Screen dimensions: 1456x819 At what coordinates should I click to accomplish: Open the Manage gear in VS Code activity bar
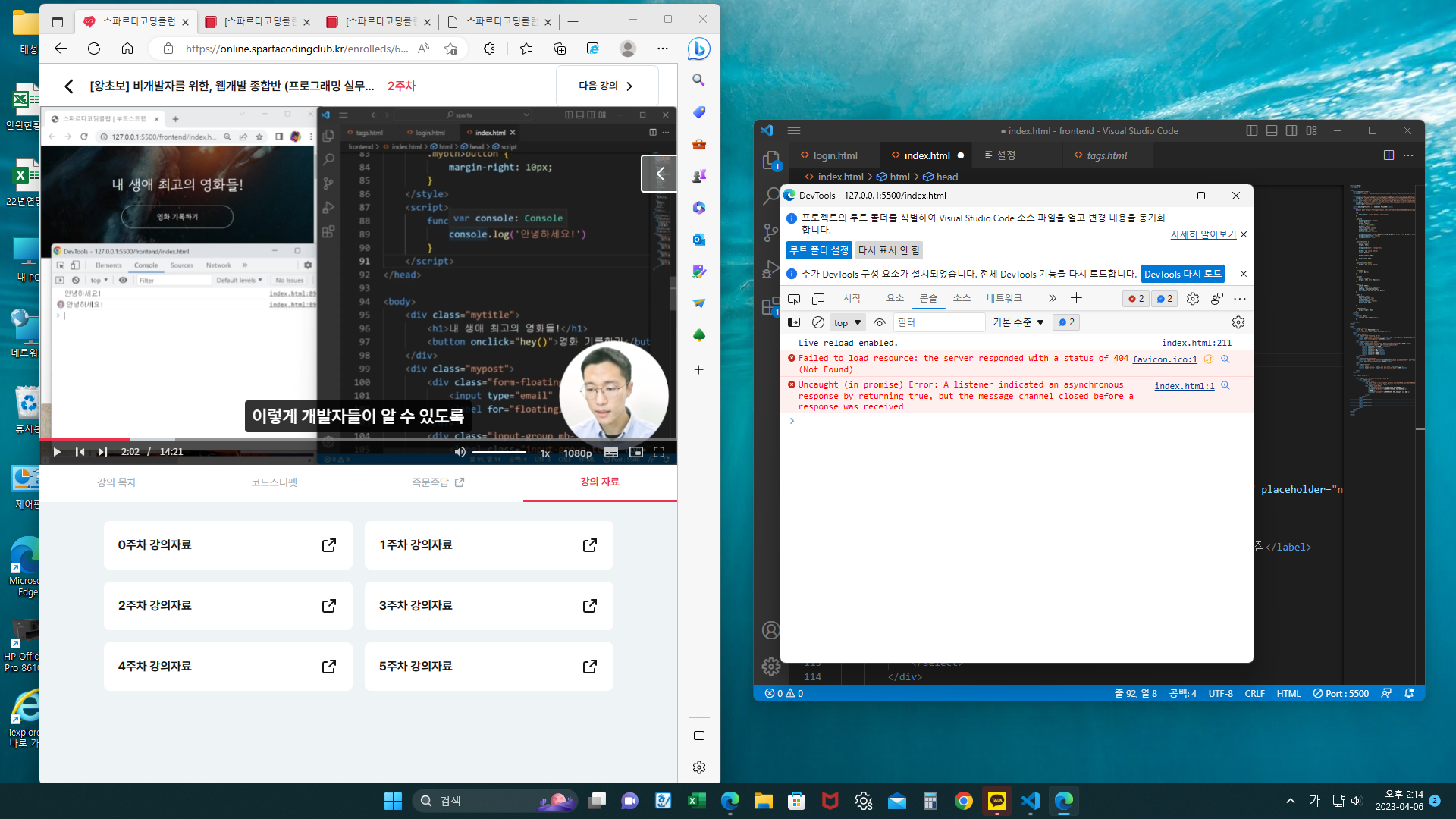pos(770,666)
